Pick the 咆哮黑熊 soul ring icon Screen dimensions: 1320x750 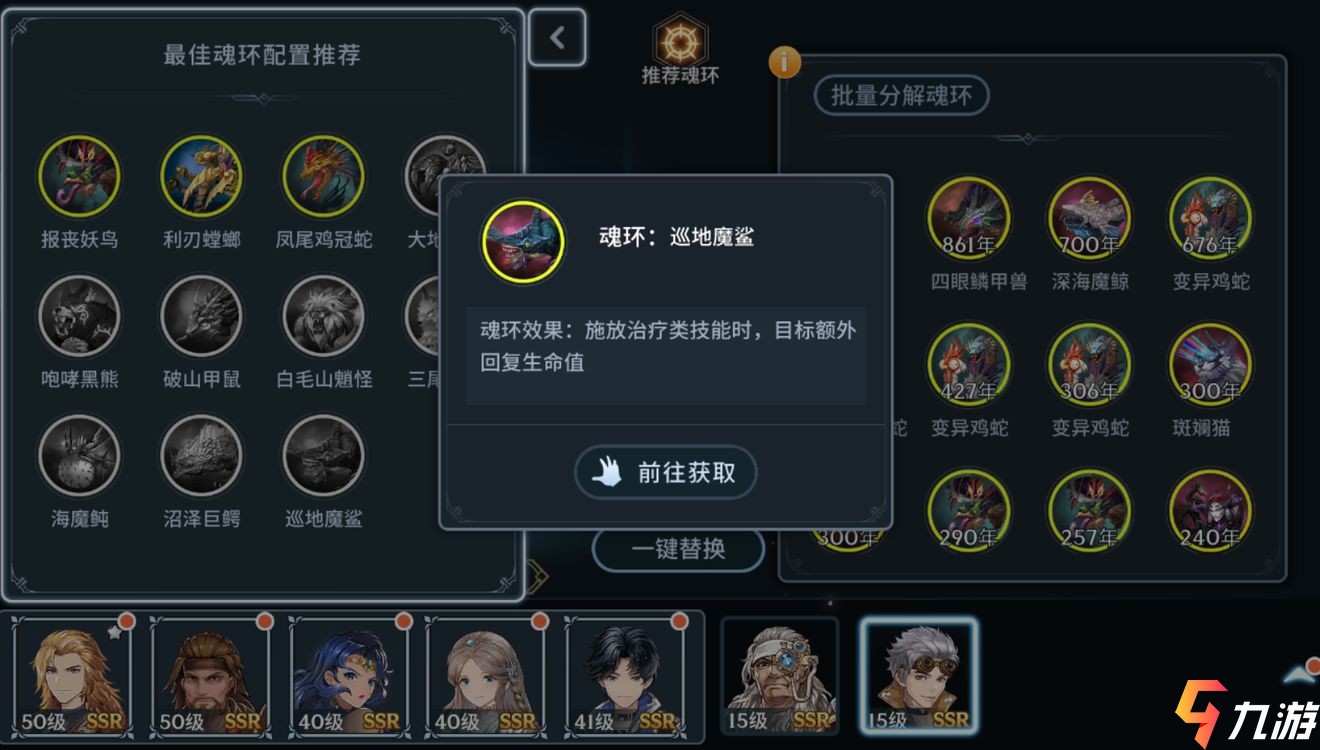[x=79, y=317]
